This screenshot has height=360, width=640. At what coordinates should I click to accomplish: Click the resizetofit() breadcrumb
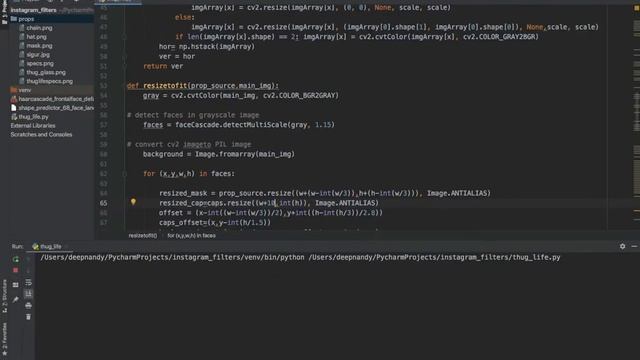click(x=142, y=236)
